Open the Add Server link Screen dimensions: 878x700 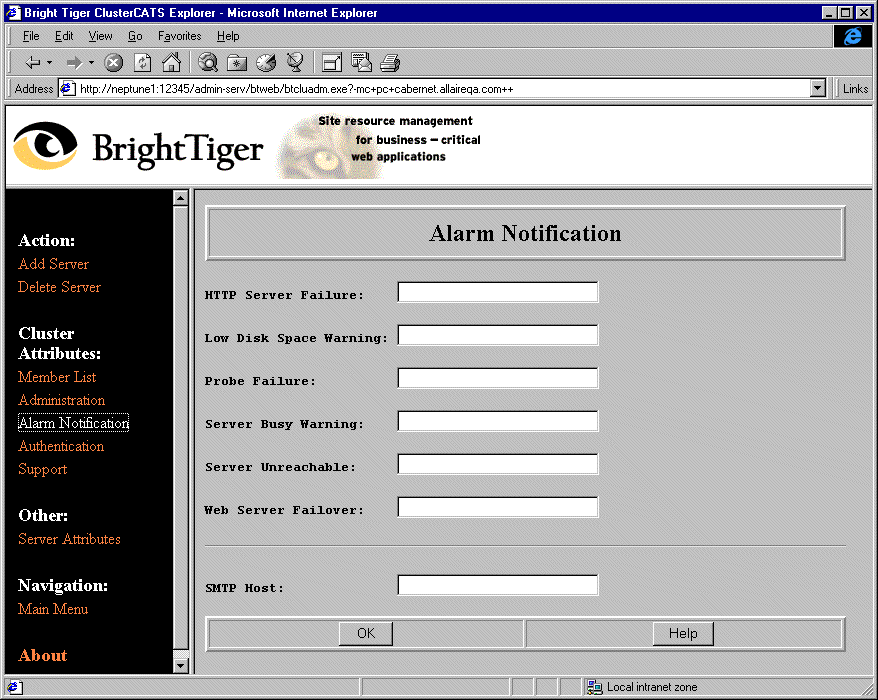tap(53, 264)
